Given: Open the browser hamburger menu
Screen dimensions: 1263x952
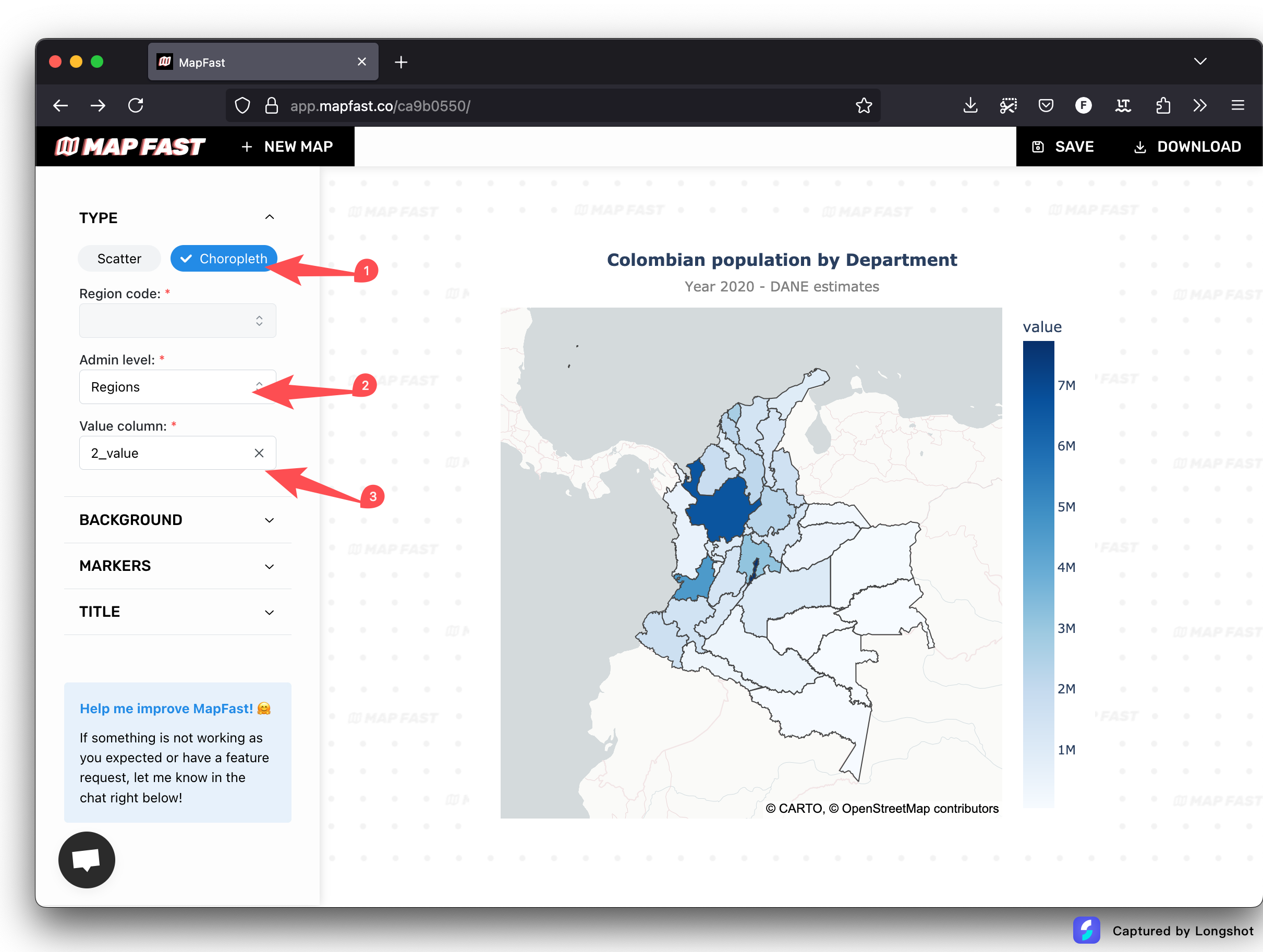Looking at the screenshot, I should click(1238, 106).
